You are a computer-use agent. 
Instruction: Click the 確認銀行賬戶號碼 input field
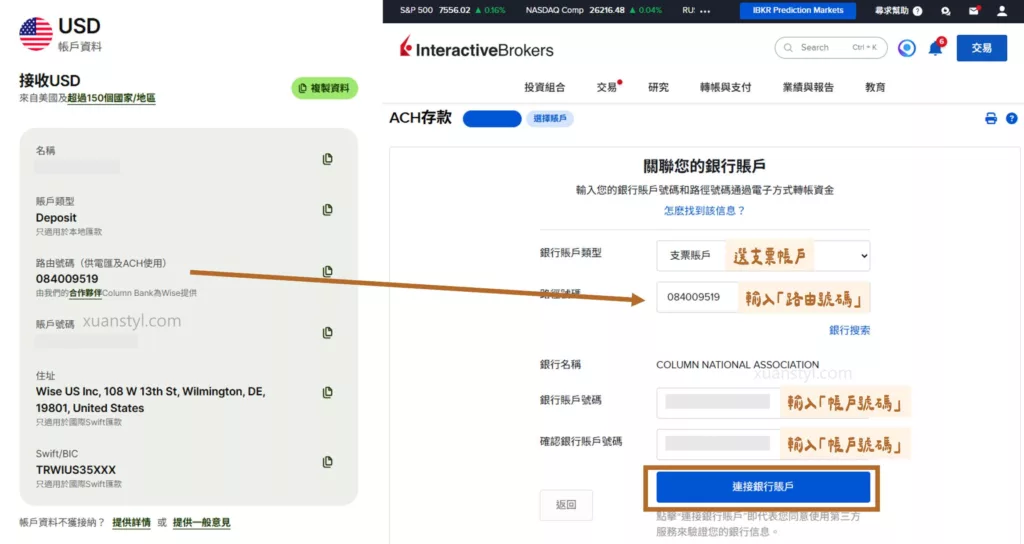point(763,444)
